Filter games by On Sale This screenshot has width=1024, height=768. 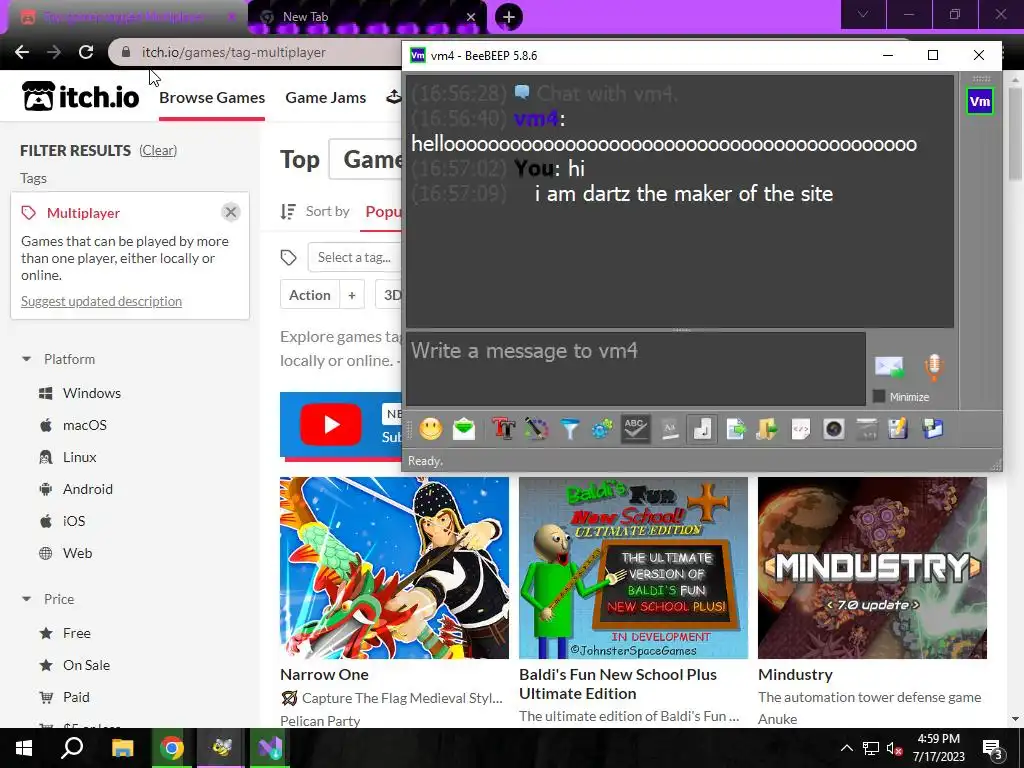[86, 665]
